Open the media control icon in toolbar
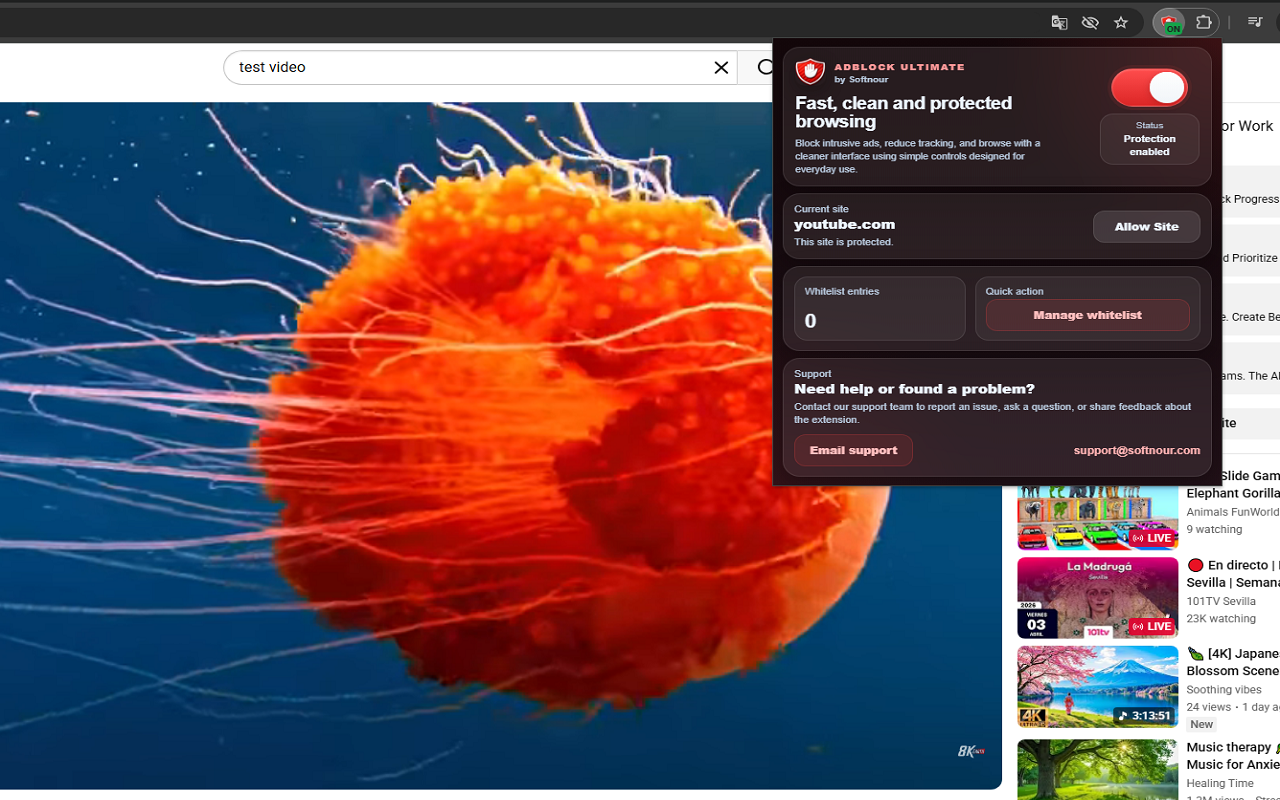Screen dimensions: 1280x800 1255,22
